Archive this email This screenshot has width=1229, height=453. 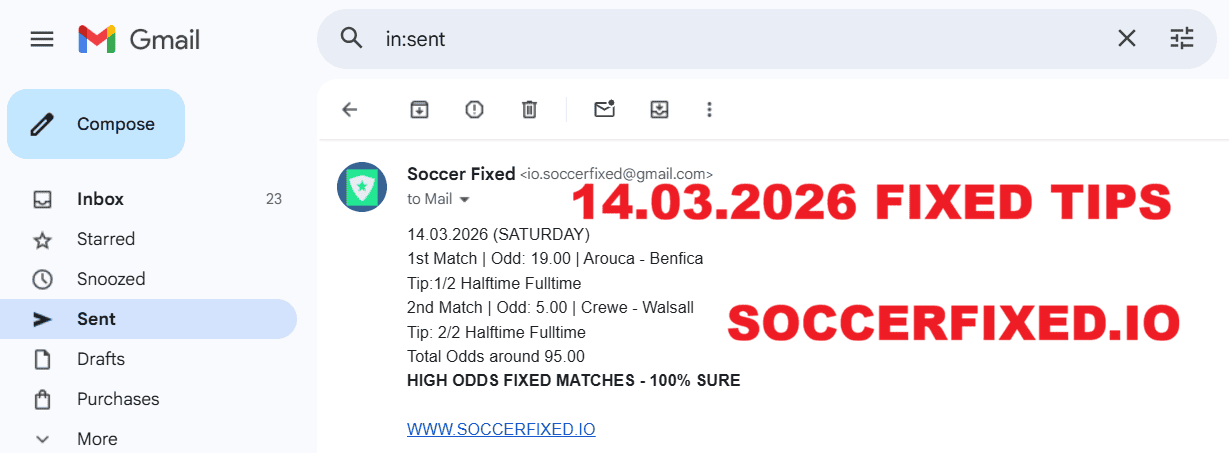(x=419, y=110)
